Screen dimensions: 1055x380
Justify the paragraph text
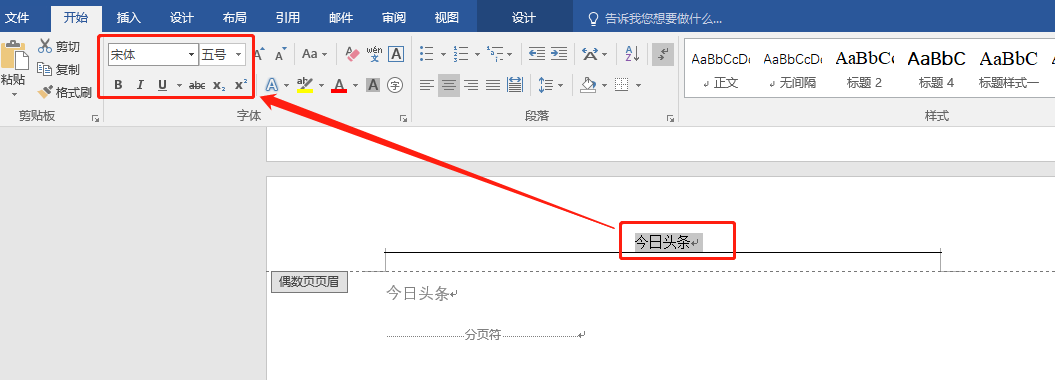point(493,85)
